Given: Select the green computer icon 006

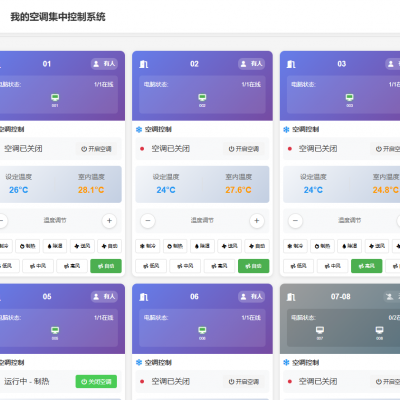Looking at the screenshot, I should pos(202,330).
